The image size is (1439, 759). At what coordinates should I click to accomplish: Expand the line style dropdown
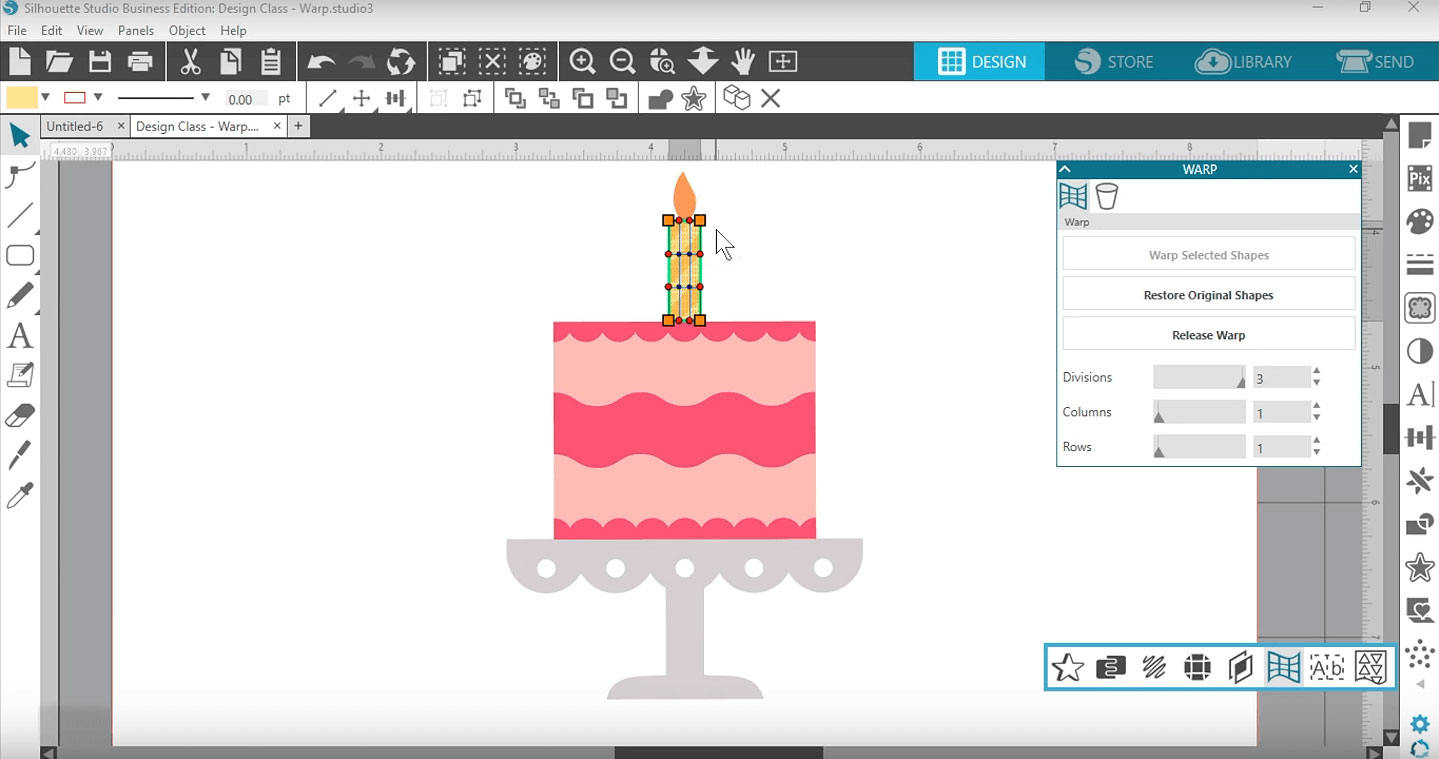coord(205,98)
